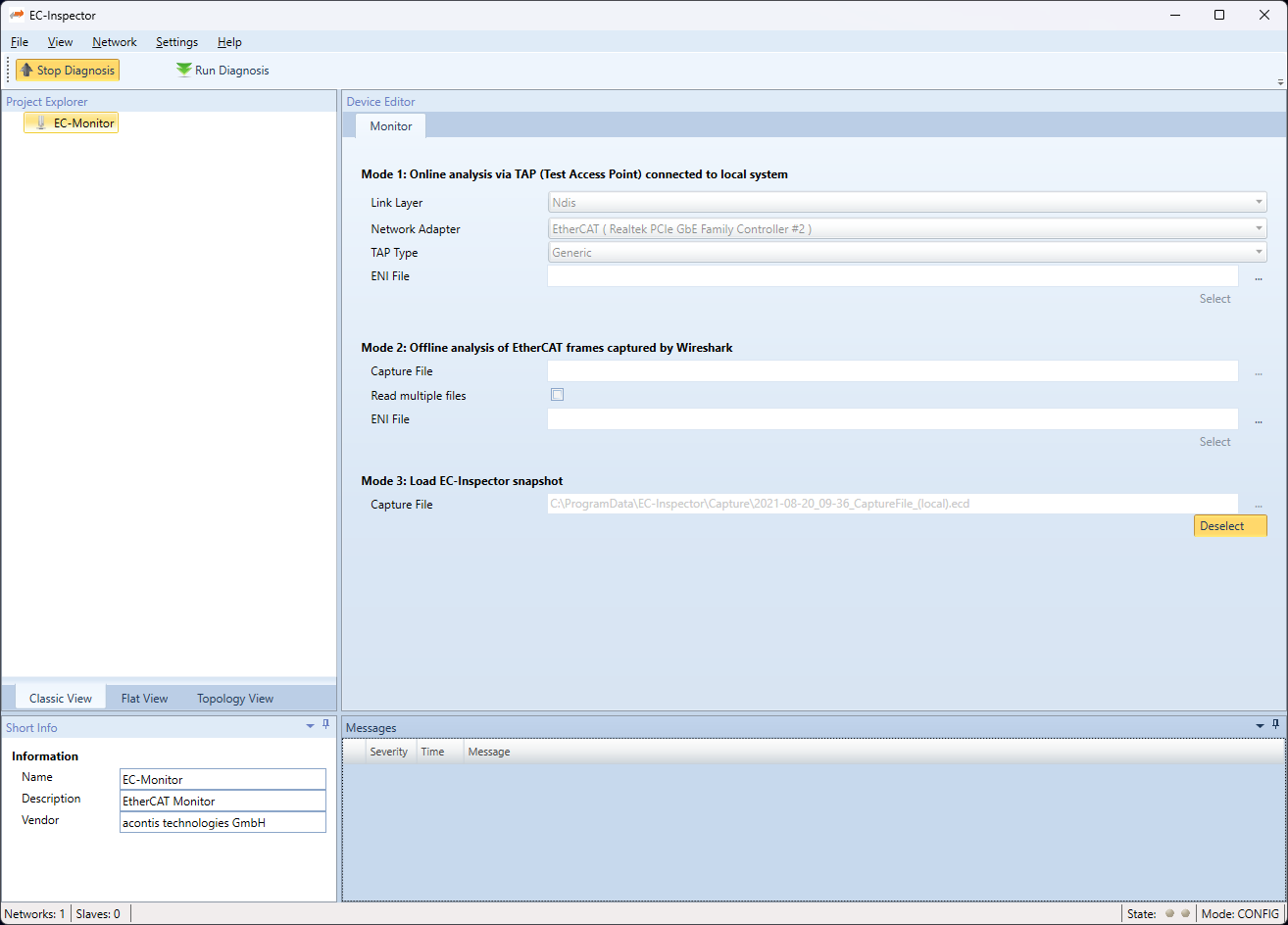Screen dimensions: 1288x925
Task: Browse for Wireshark Capture File in Mode 2
Action: (x=1258, y=372)
